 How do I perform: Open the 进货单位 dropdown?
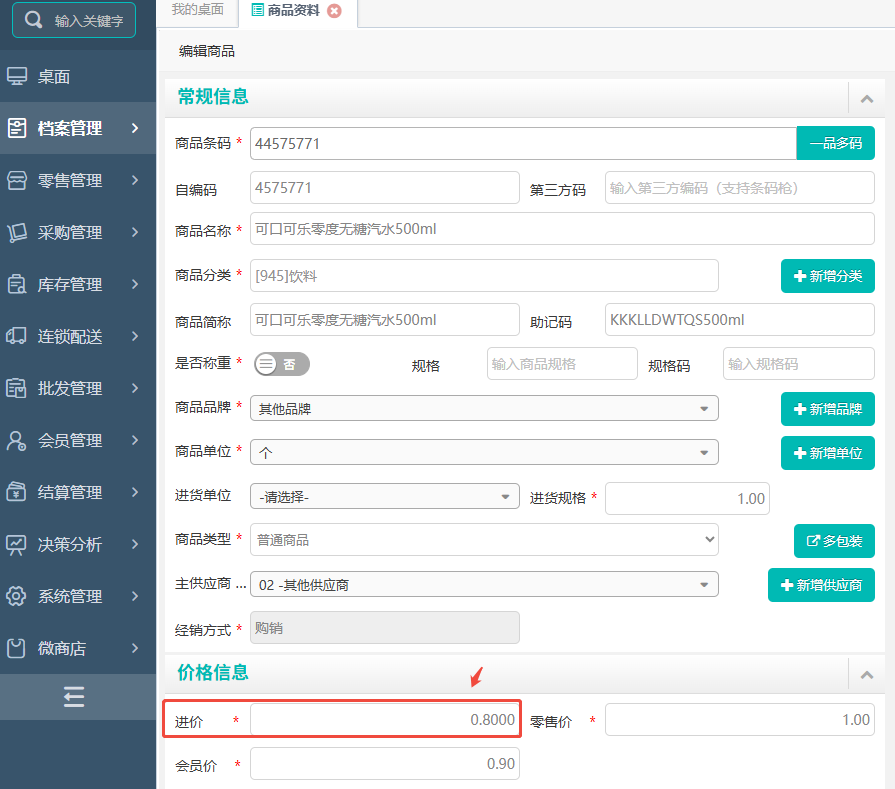[385, 497]
